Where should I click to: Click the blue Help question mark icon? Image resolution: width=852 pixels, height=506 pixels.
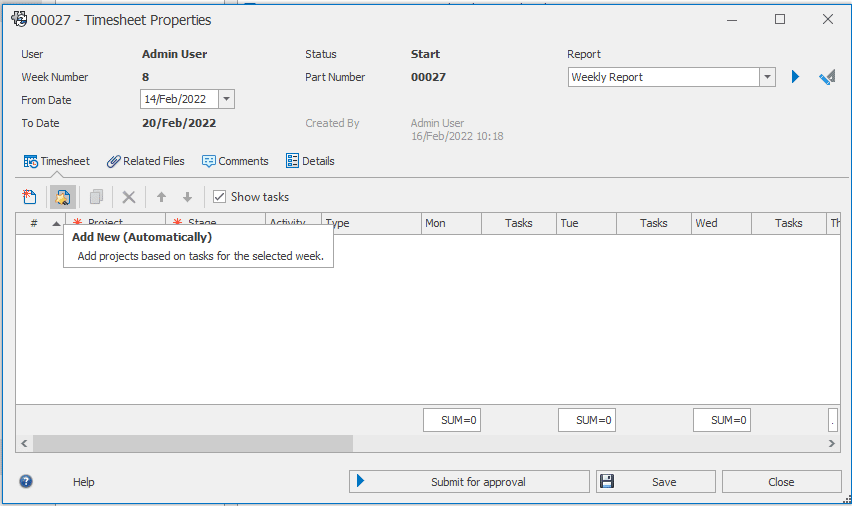click(26, 481)
